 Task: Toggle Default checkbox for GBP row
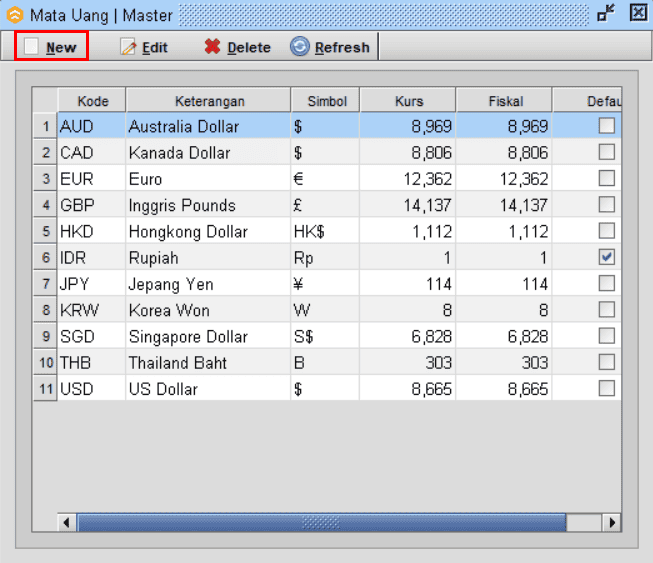(606, 204)
